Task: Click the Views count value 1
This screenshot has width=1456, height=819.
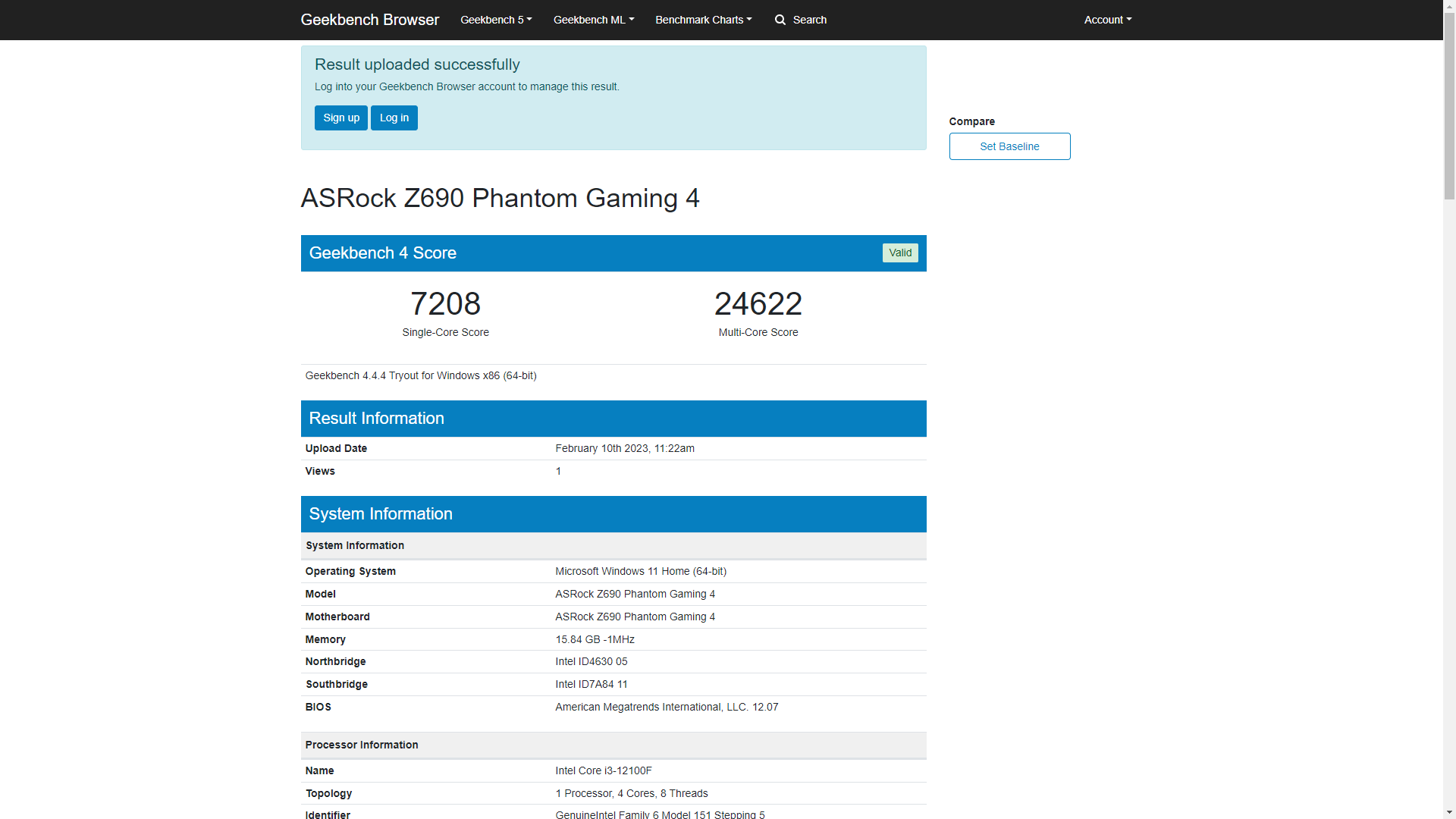Action: [x=559, y=471]
